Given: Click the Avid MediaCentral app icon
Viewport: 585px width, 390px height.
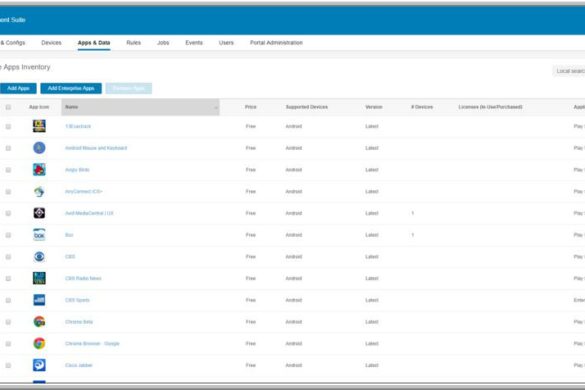Looking at the screenshot, I should tap(39, 213).
